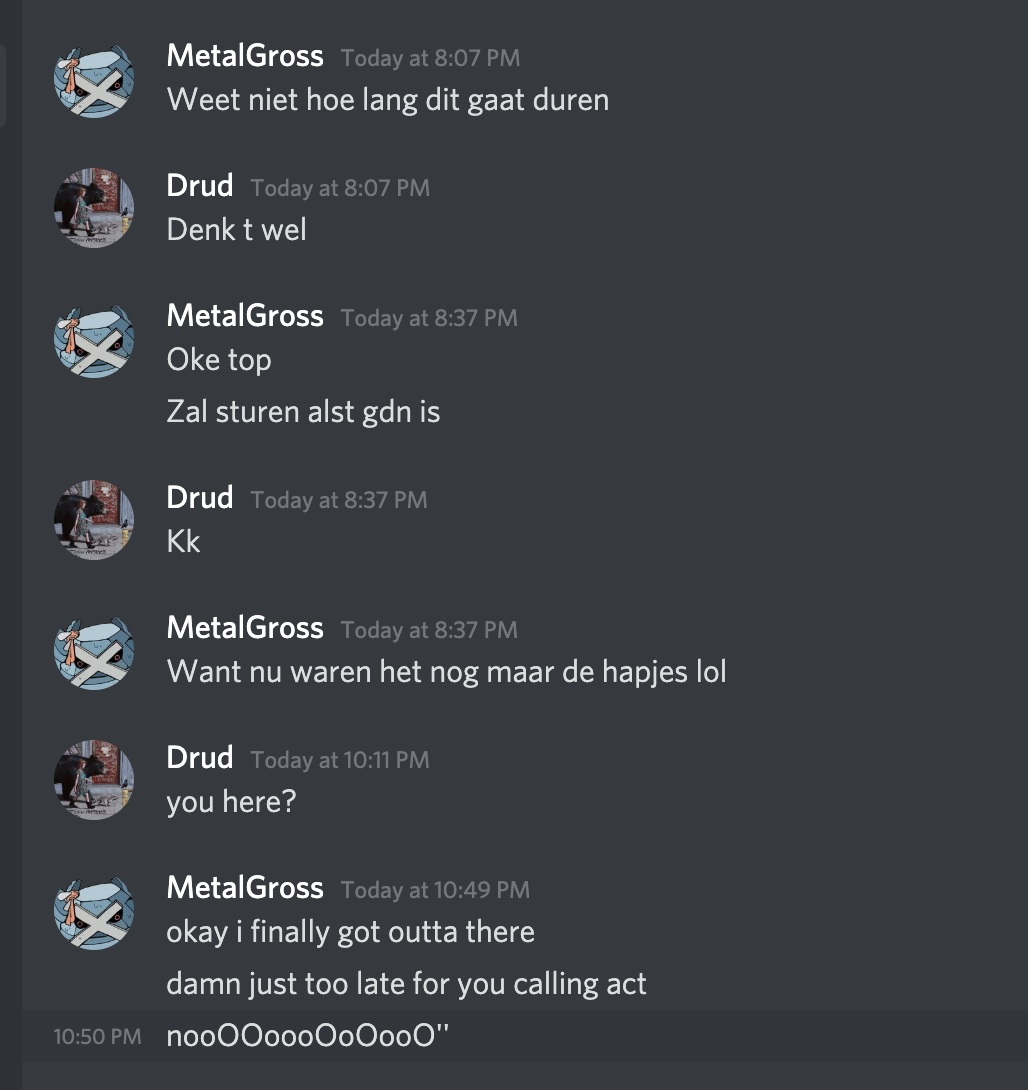Click MetalGross username above 'Oke top'

245,316
